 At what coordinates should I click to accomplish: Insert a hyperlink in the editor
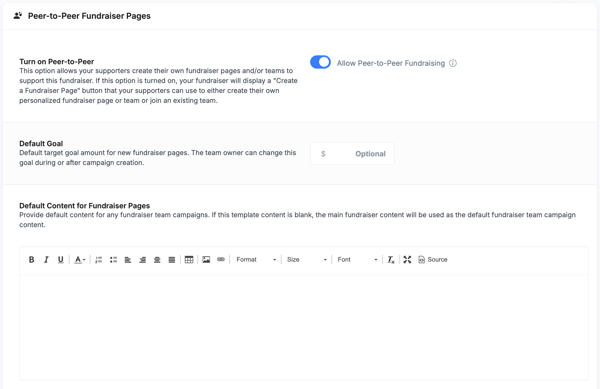click(x=221, y=260)
